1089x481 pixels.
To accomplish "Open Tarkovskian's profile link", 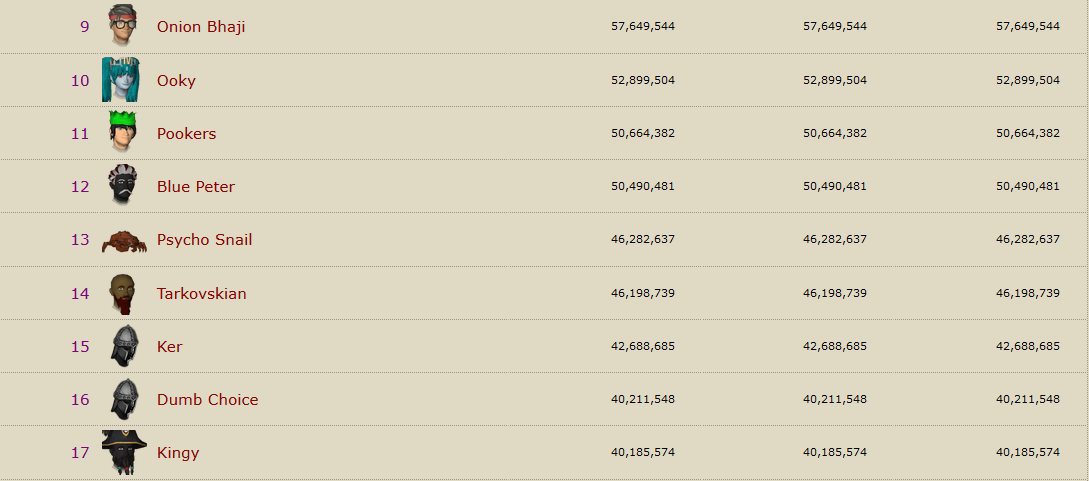I will pyautogui.click(x=201, y=293).
